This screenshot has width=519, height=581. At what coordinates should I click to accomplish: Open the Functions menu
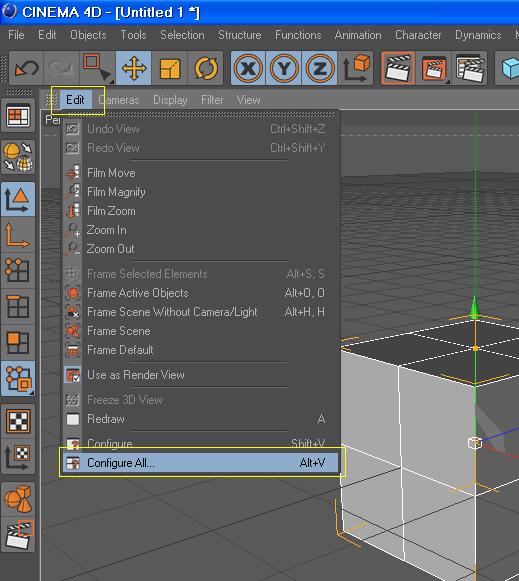coord(298,35)
